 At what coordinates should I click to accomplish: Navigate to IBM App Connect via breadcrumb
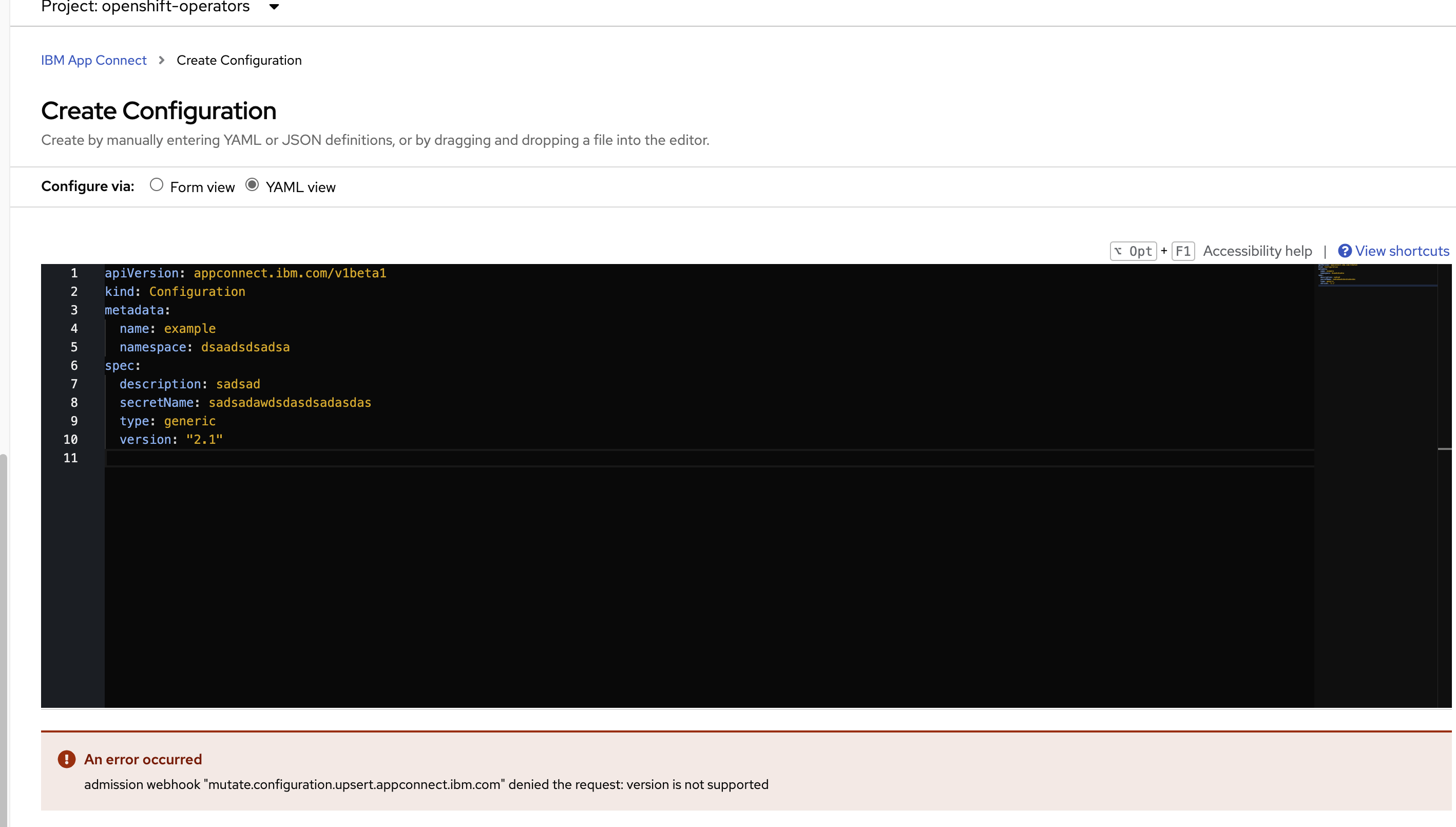[x=93, y=60]
